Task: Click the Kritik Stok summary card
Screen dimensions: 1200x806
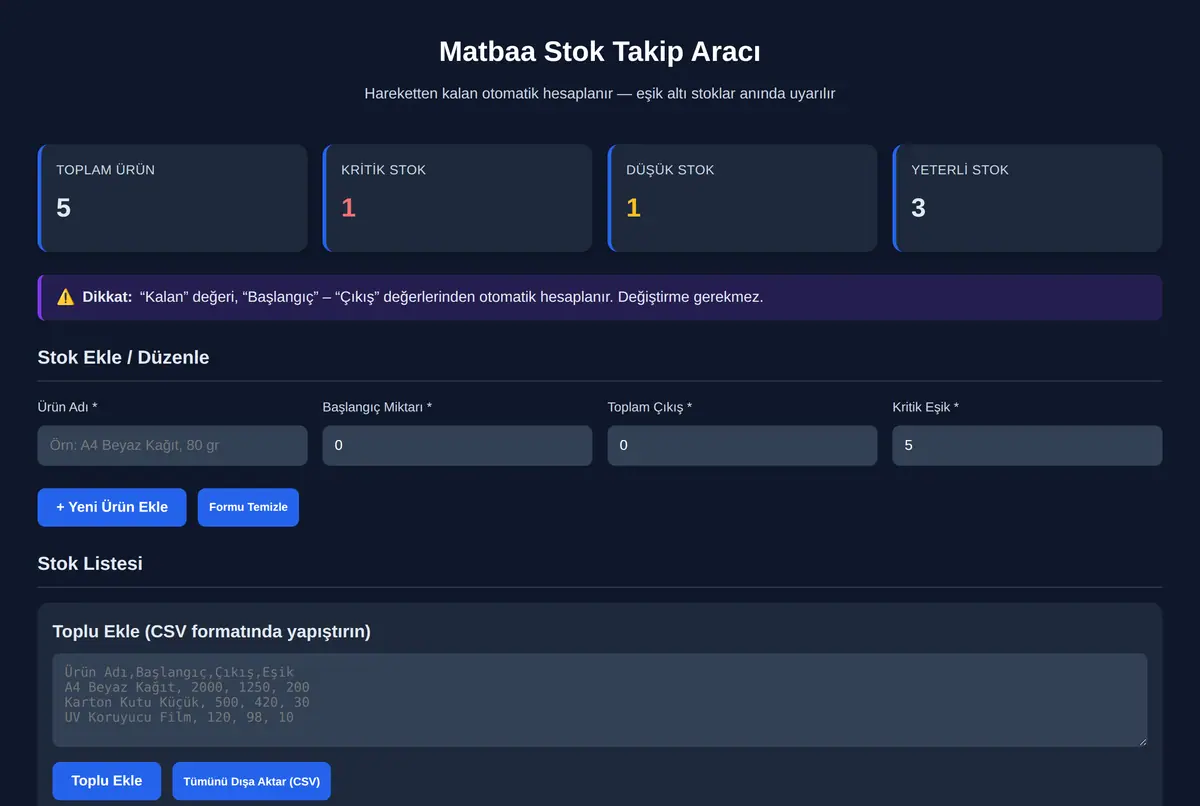Action: pos(457,198)
